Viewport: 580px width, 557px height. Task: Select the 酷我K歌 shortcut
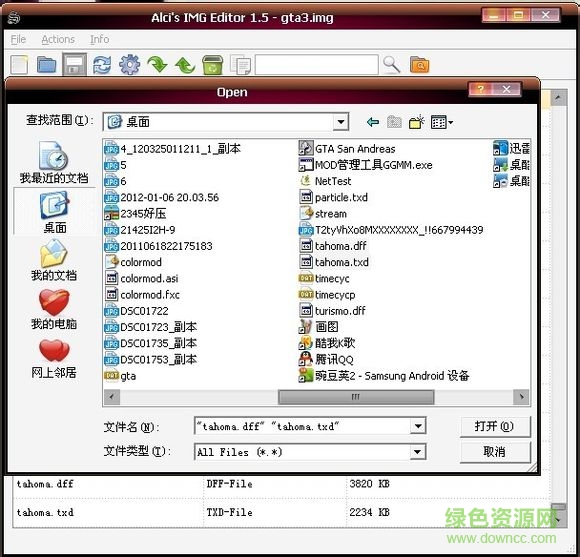coord(327,343)
